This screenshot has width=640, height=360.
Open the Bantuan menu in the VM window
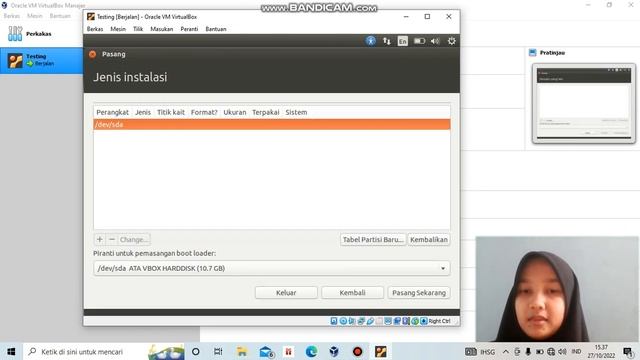pos(216,29)
